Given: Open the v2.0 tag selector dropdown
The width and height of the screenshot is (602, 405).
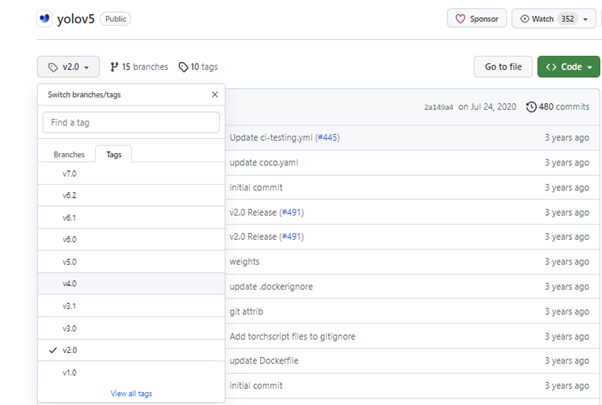Looking at the screenshot, I should (68, 67).
